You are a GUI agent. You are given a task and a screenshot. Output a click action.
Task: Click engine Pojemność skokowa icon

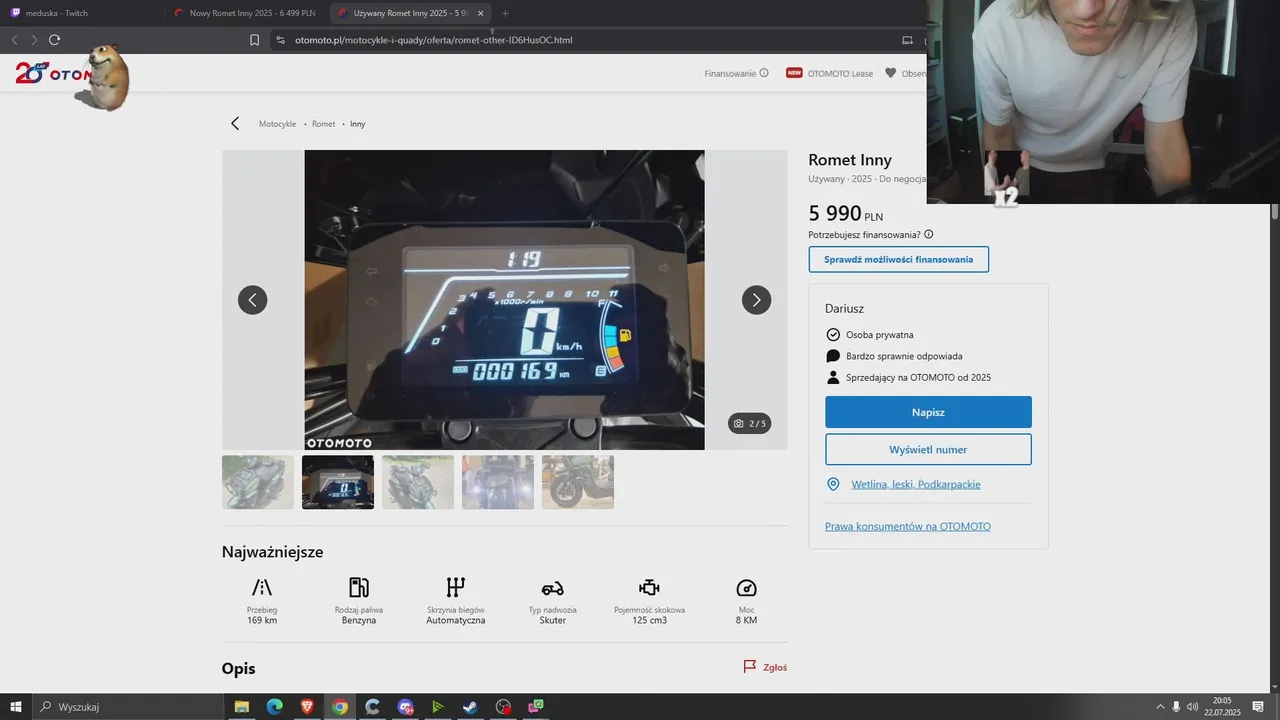[x=650, y=587]
